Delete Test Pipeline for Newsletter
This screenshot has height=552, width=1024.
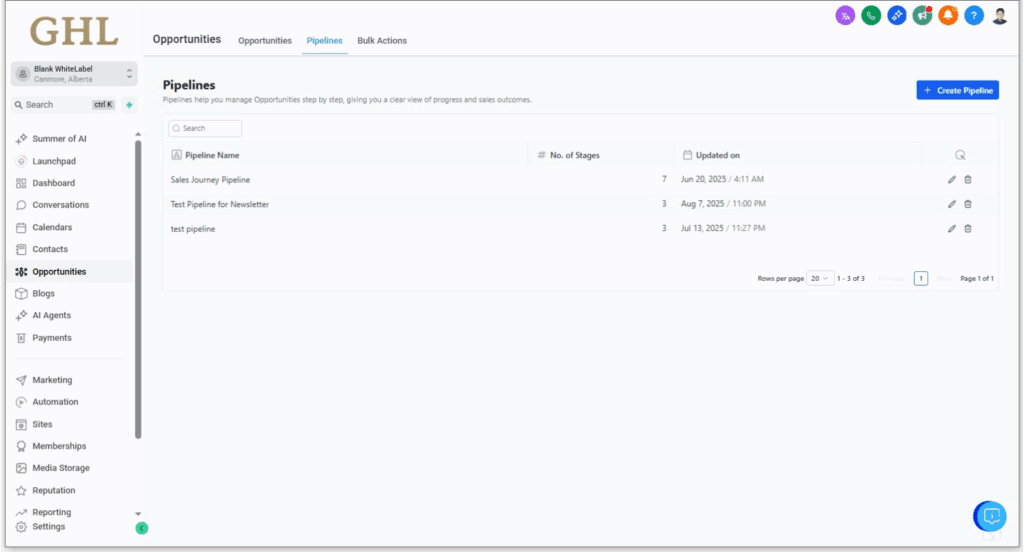(x=968, y=204)
